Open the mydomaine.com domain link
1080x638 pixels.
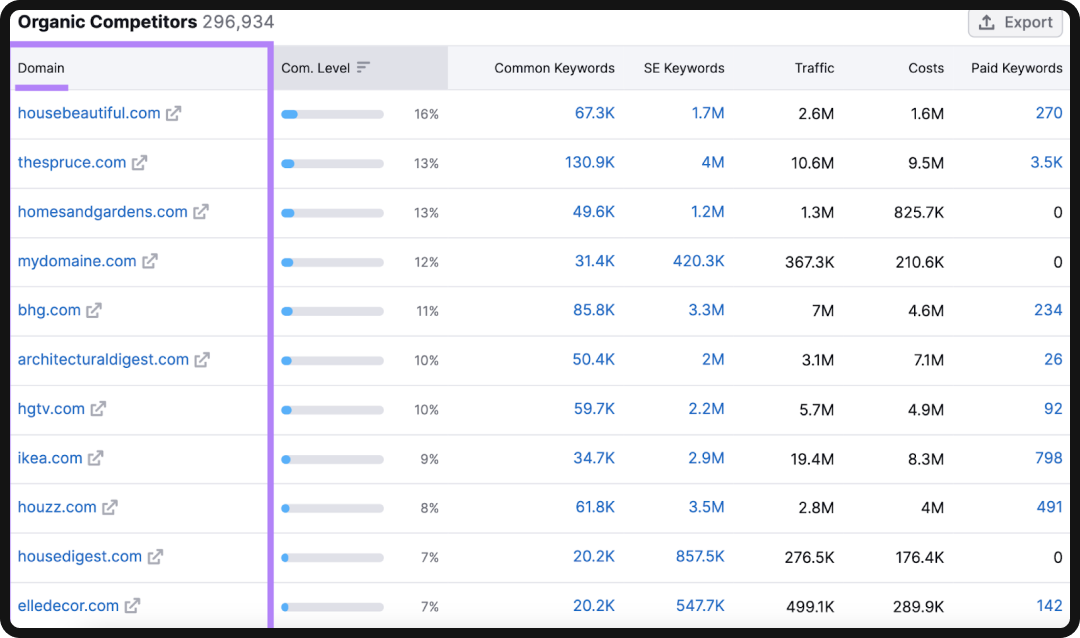[78, 261]
